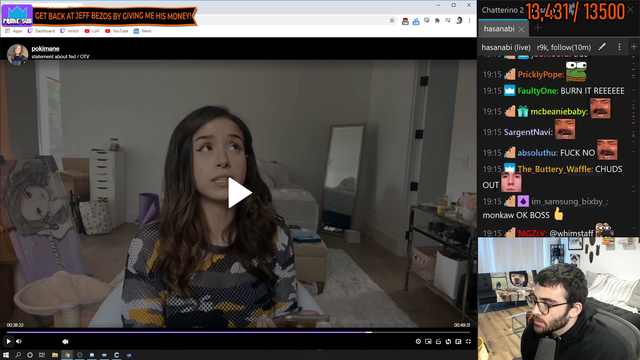This screenshot has width=640, height=360.
Task: Click the r9k, follow(10m) mode label
Action: [x=564, y=47]
